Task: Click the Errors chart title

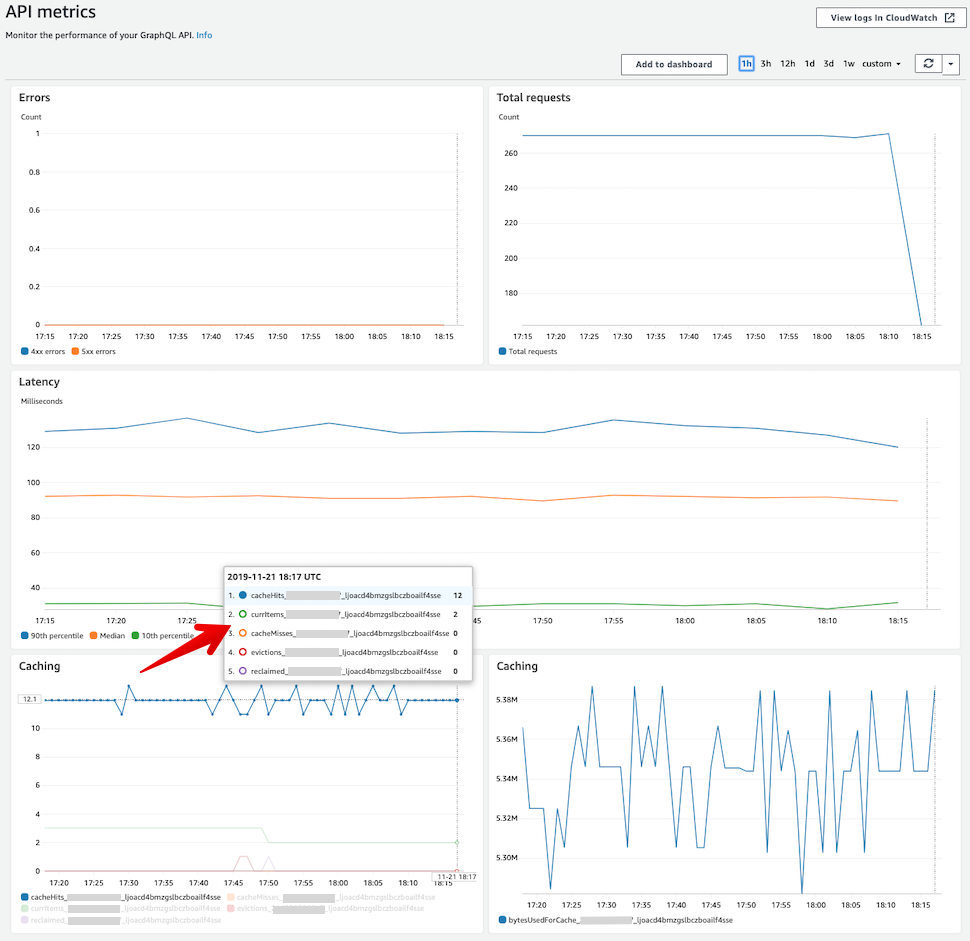Action: tap(35, 98)
